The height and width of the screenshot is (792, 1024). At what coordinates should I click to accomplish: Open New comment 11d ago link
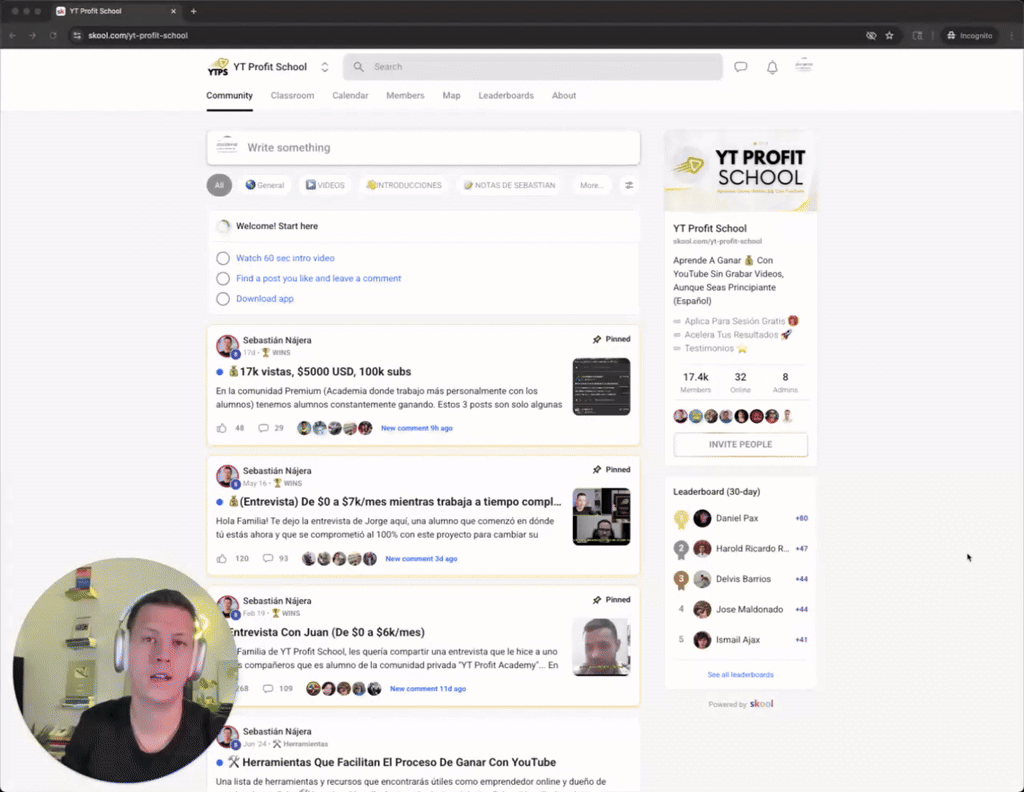pyautogui.click(x=428, y=689)
